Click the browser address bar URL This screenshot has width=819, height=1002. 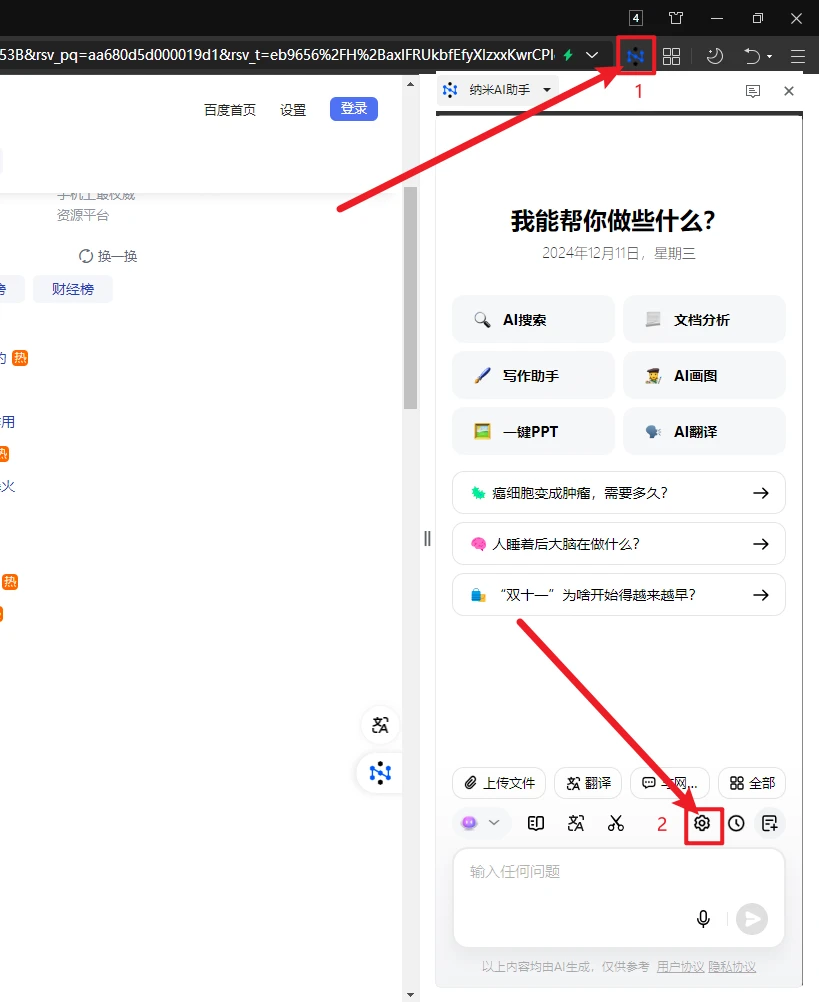277,55
